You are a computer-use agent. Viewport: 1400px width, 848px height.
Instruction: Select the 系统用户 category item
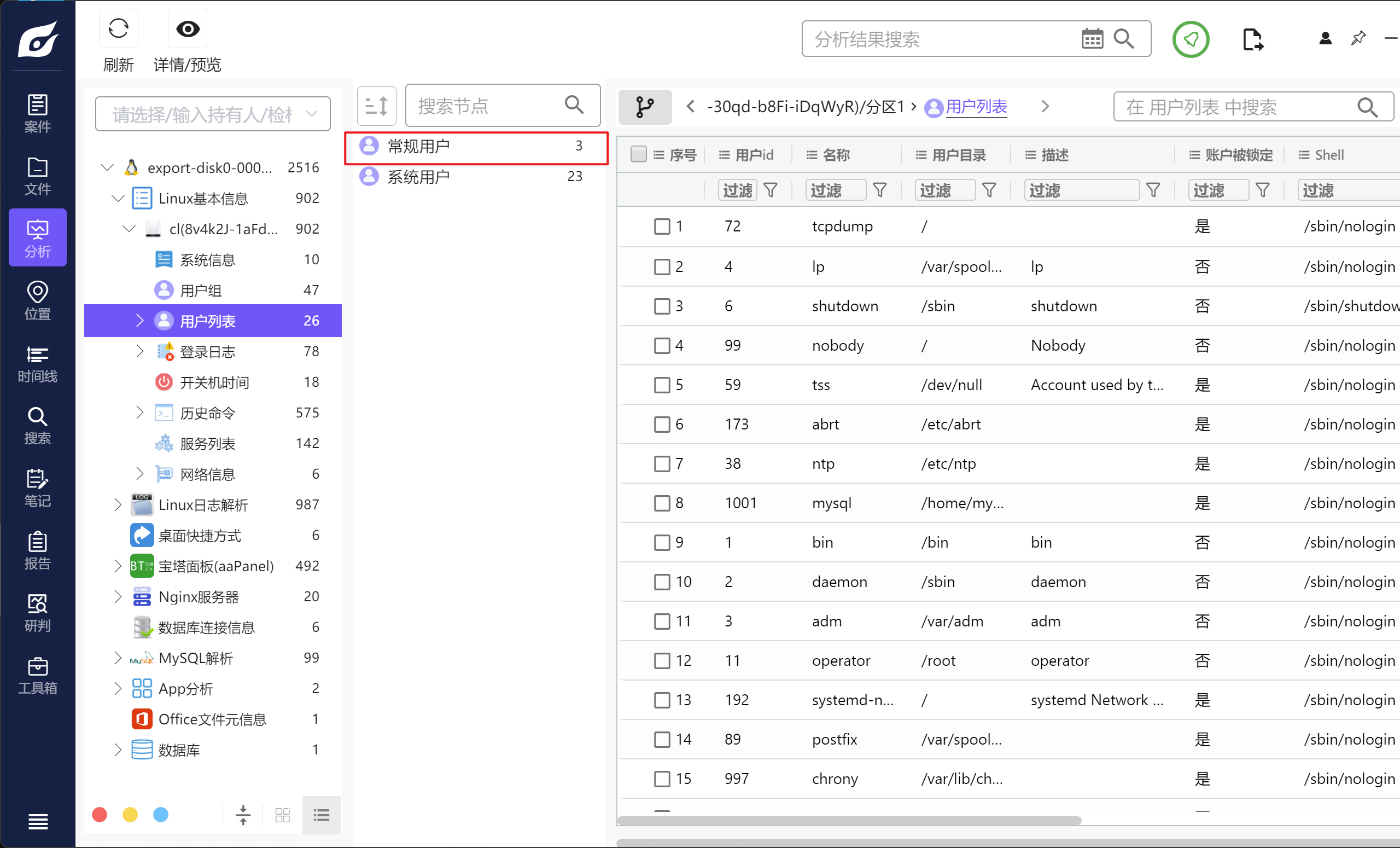pyautogui.click(x=418, y=177)
